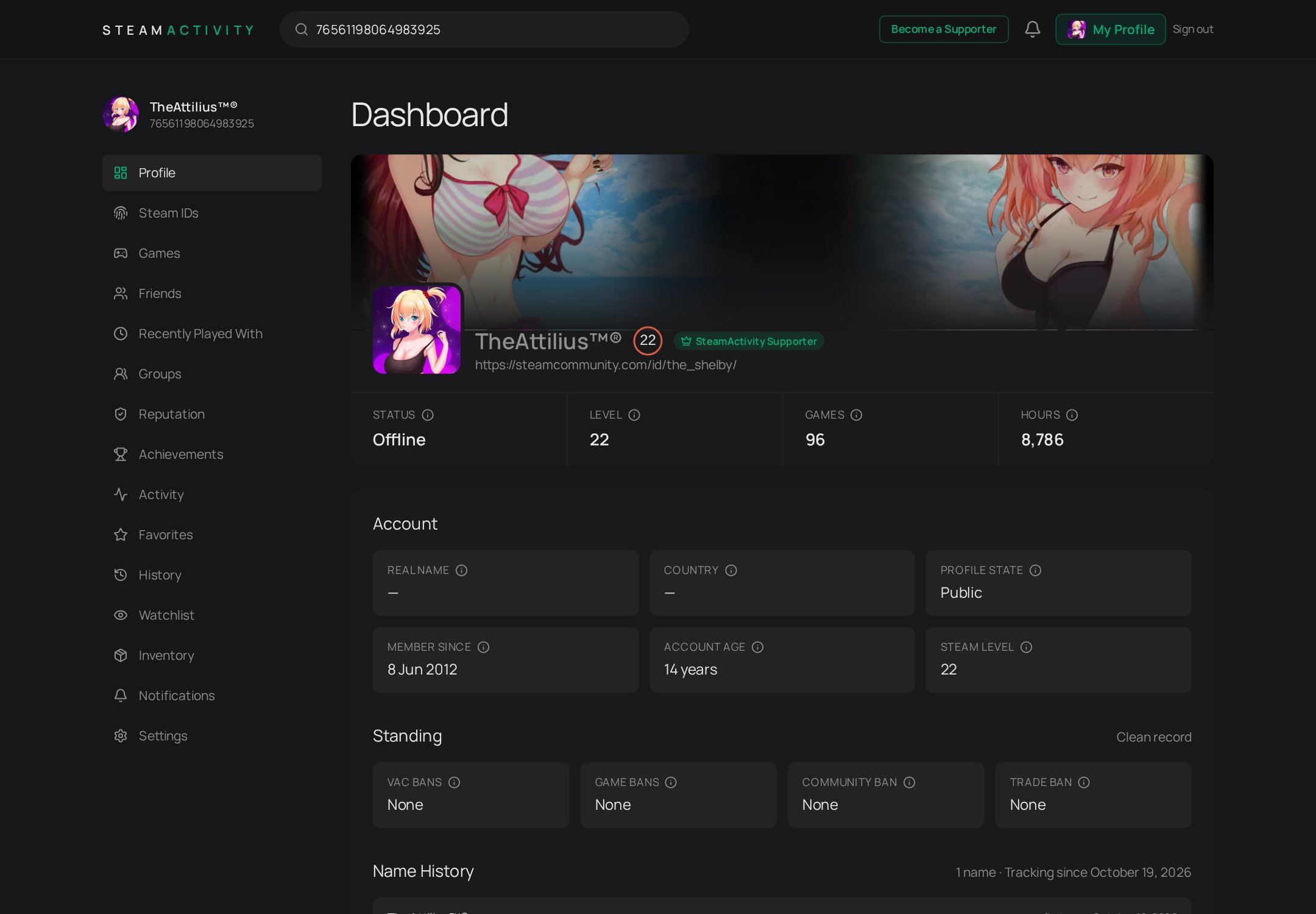Click the info icon beside REAL NAME
Screen dimensions: 1316x914
461,570
